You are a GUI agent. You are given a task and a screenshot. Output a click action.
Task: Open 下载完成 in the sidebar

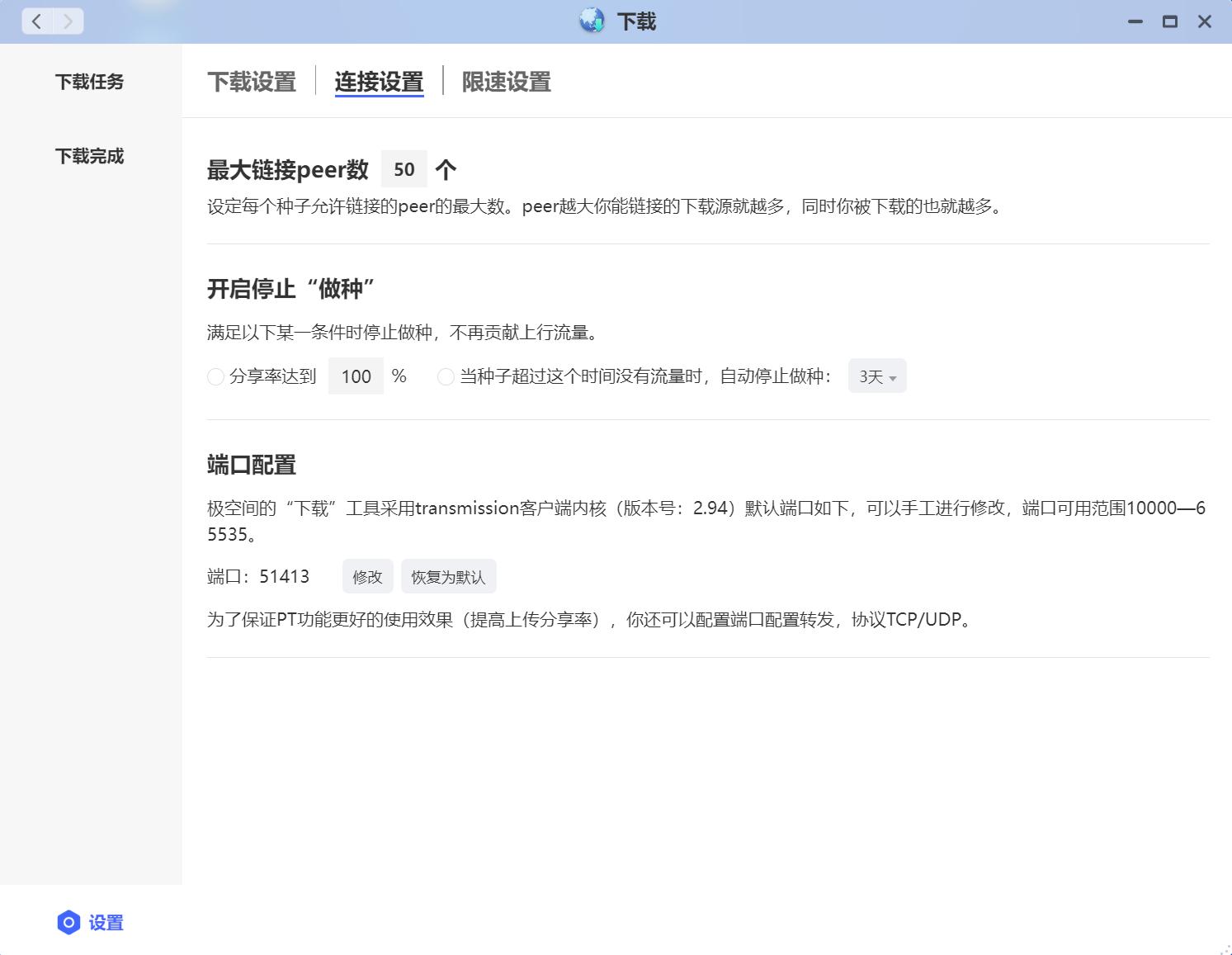click(90, 156)
